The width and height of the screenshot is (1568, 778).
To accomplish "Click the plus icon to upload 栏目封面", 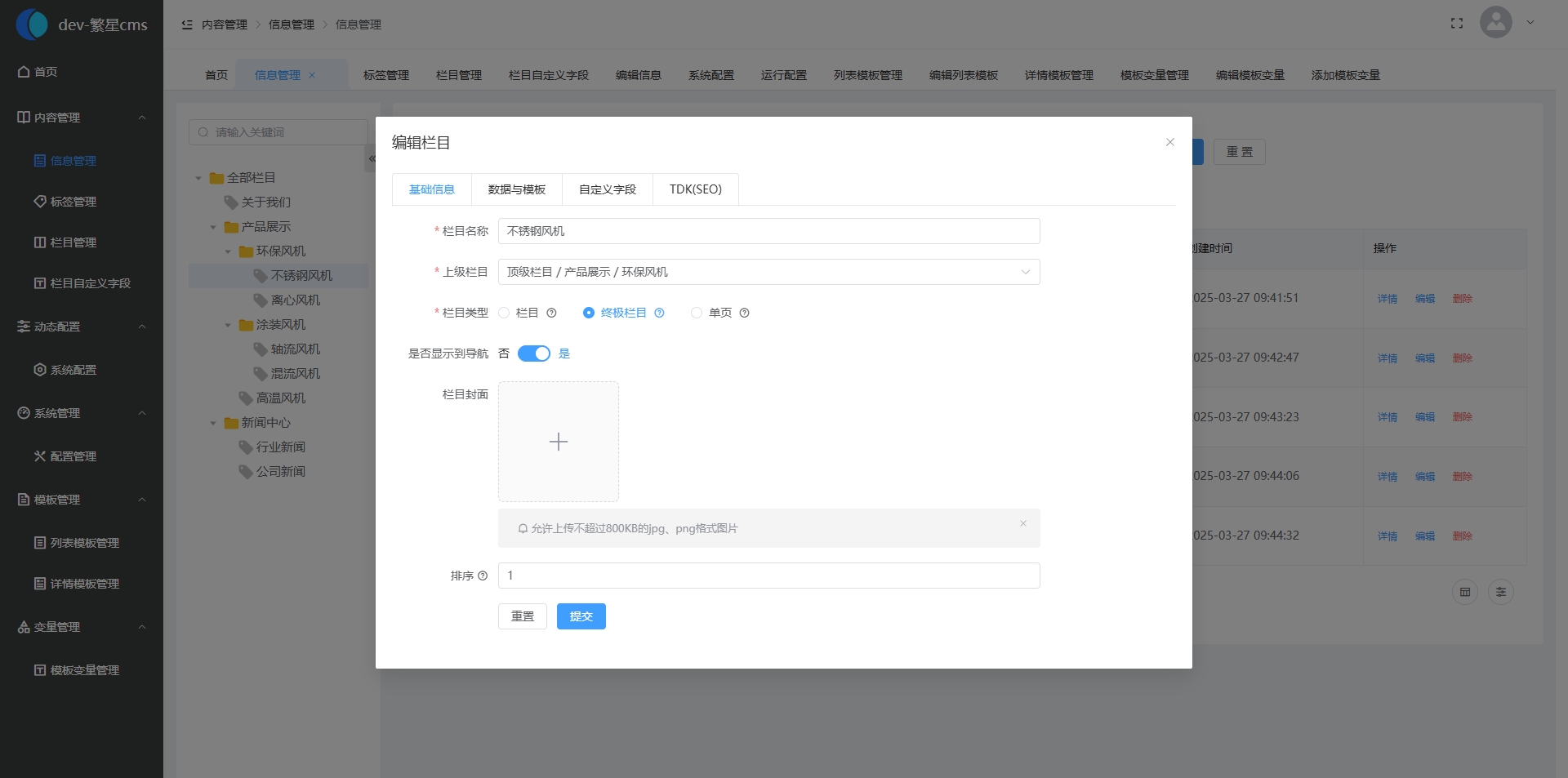I will pyautogui.click(x=559, y=442).
